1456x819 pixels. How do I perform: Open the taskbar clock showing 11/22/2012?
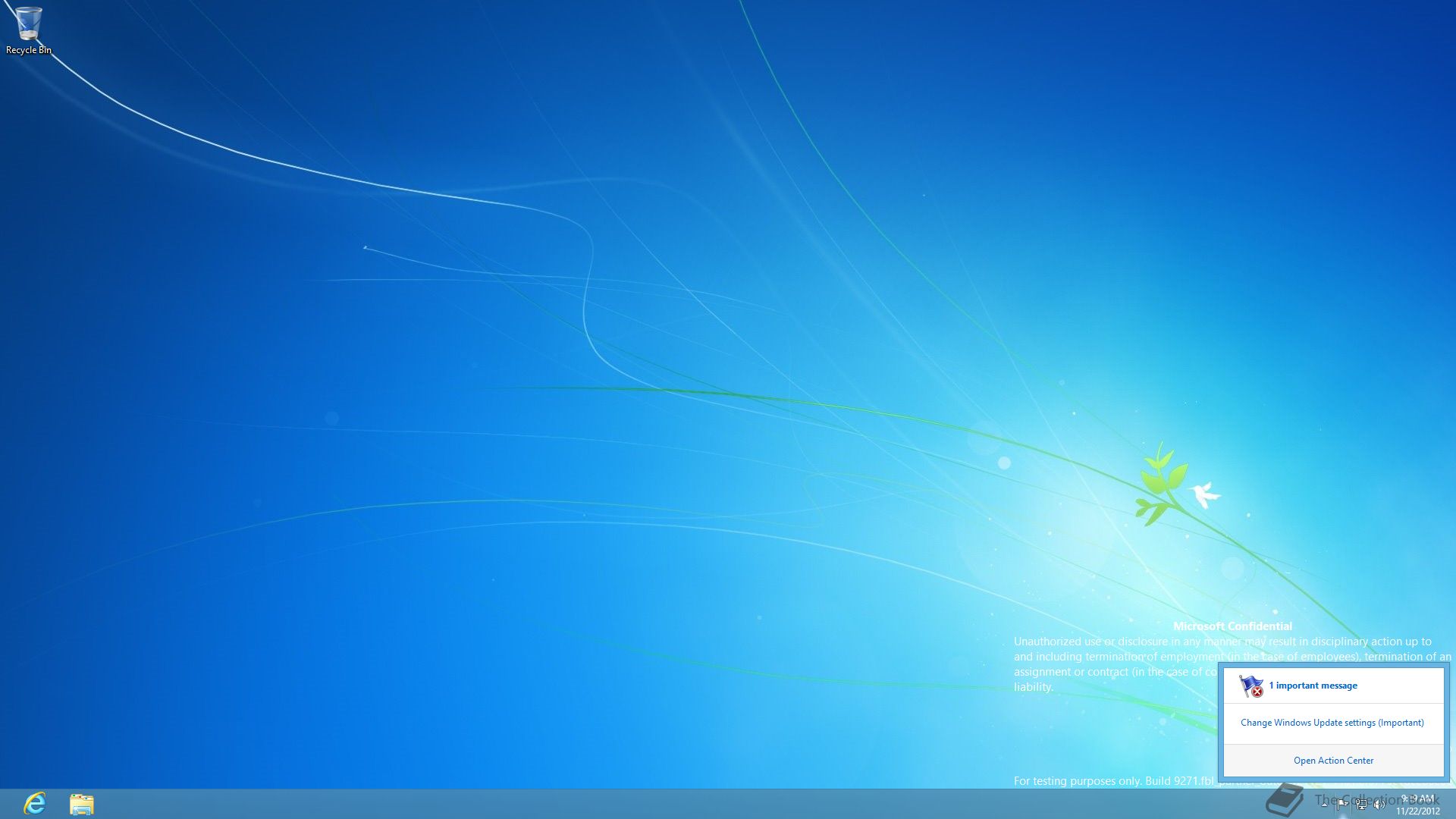click(1418, 805)
